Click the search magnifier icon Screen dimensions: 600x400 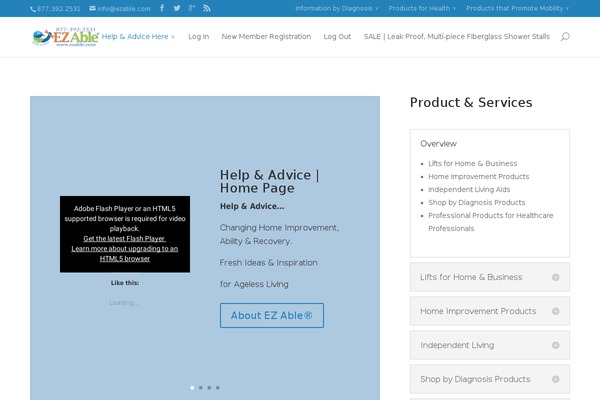(x=565, y=37)
